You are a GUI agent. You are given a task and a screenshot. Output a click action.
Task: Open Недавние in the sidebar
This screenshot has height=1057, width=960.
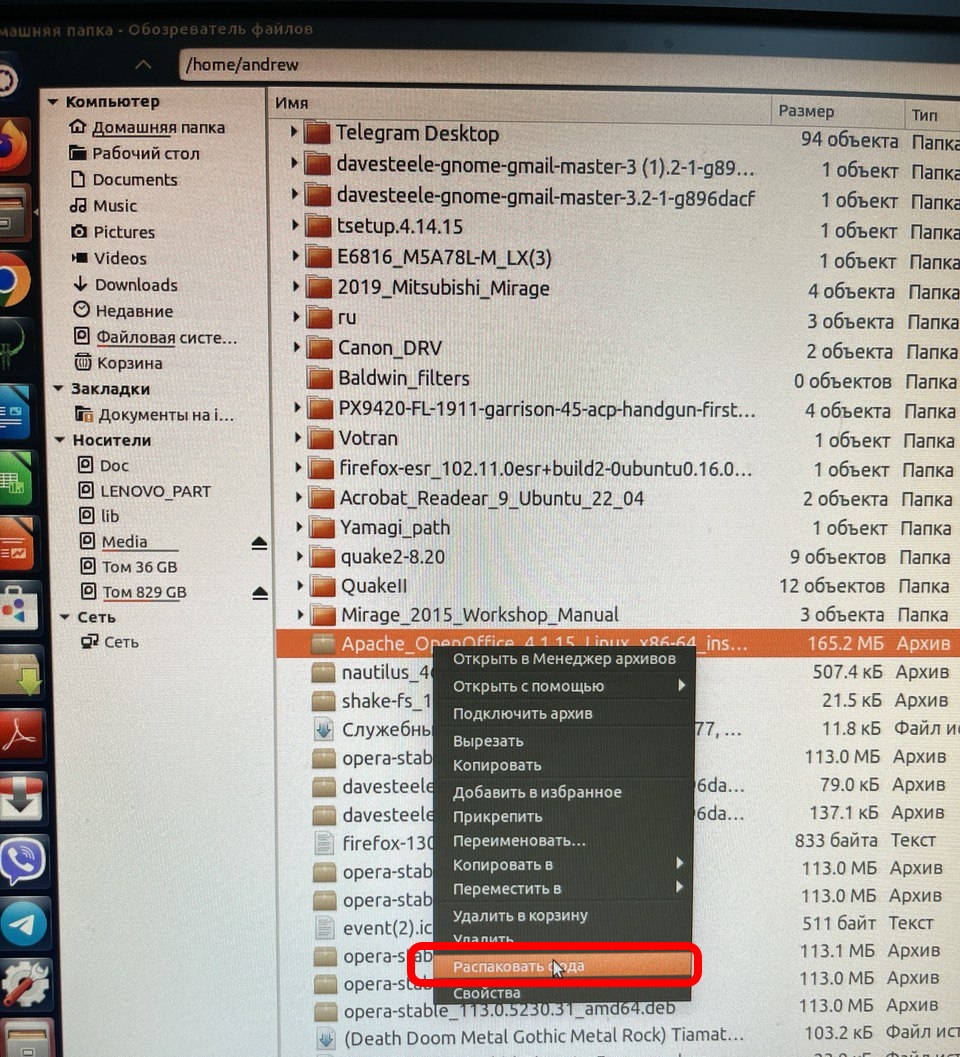pos(134,311)
